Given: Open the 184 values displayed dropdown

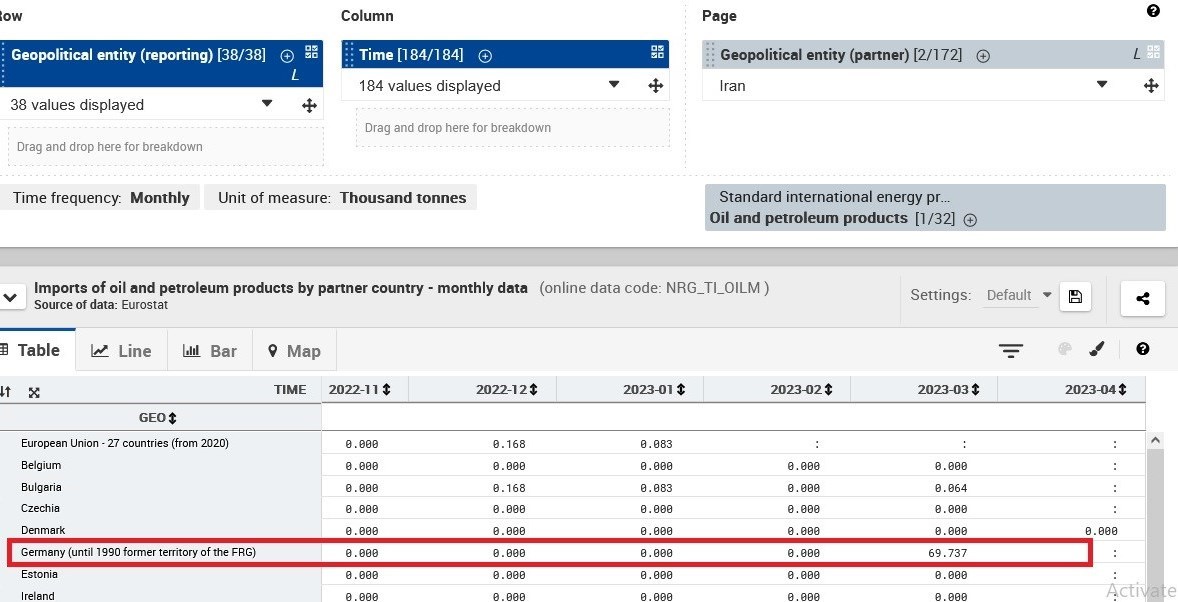Looking at the screenshot, I should 614,85.
